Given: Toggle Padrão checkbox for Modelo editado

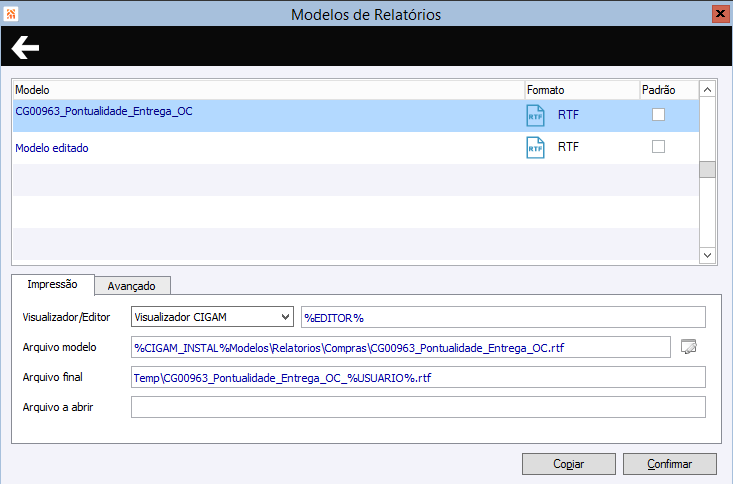Looking at the screenshot, I should pos(658,147).
